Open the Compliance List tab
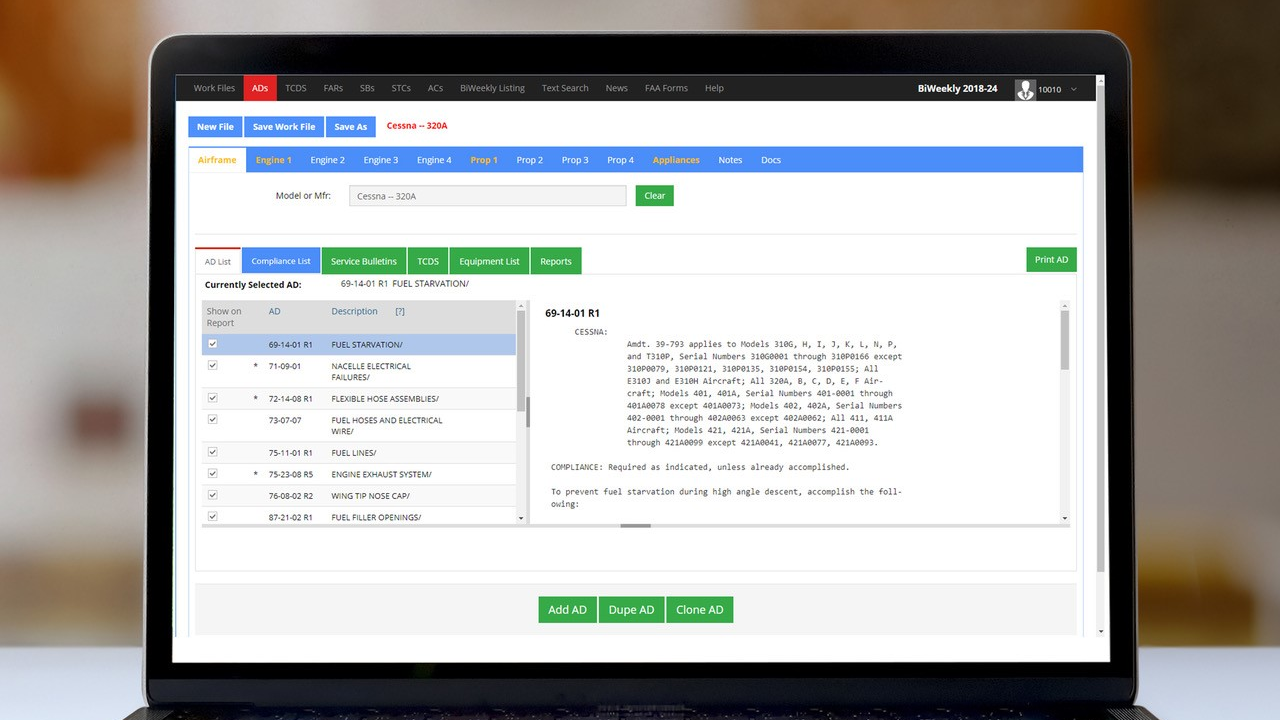This screenshot has width=1280, height=720. tap(280, 261)
